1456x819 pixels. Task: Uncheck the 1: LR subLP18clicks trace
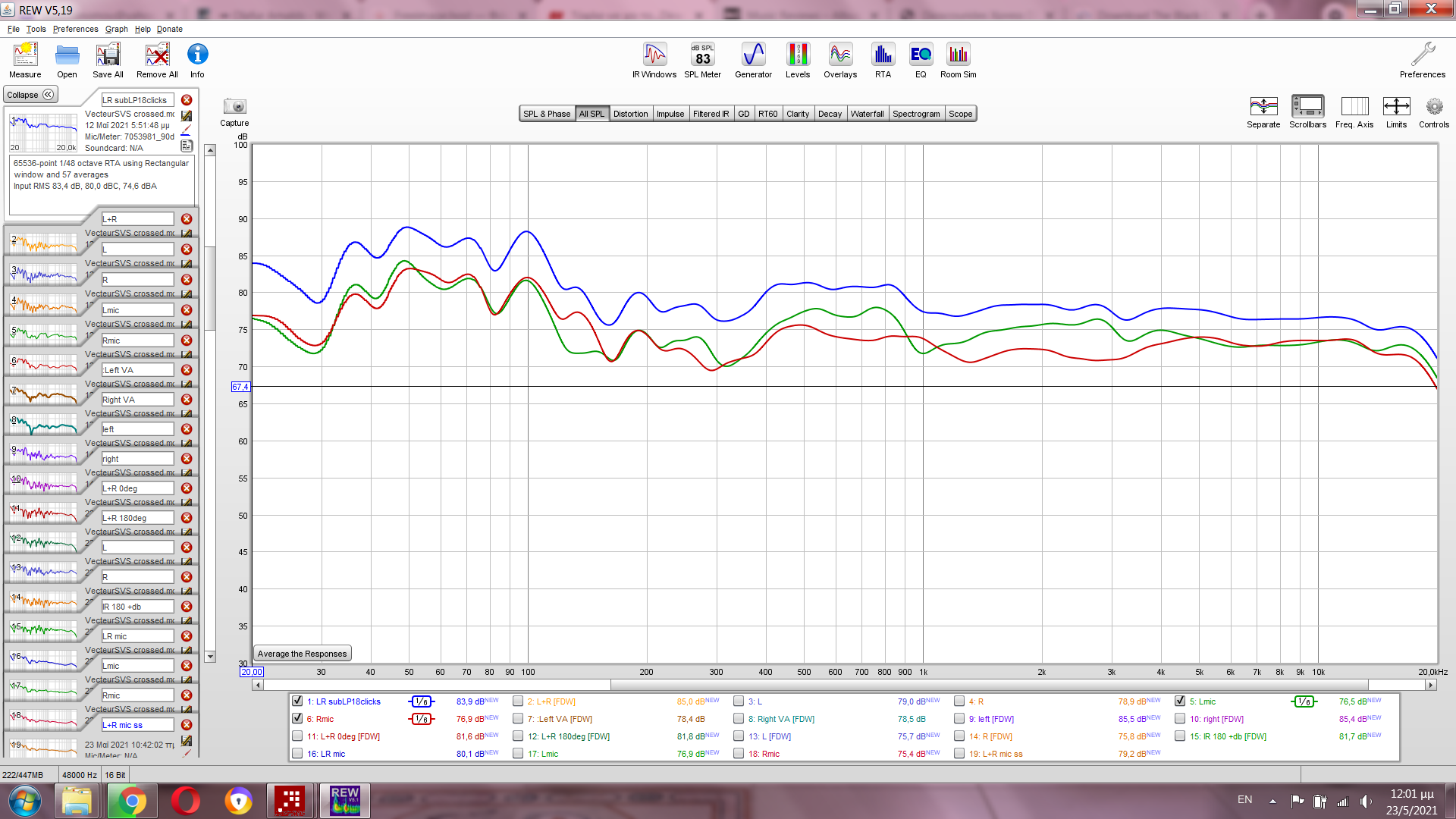click(298, 701)
